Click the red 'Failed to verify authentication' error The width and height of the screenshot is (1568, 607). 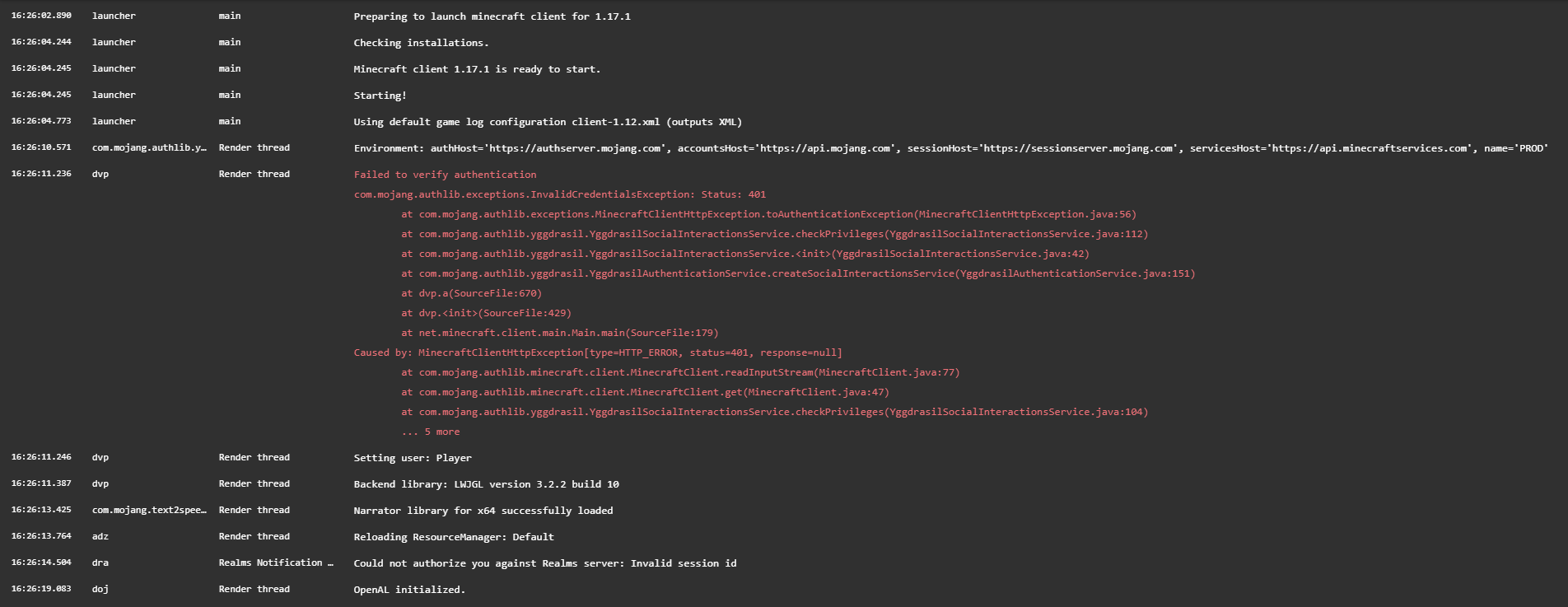[x=445, y=175]
